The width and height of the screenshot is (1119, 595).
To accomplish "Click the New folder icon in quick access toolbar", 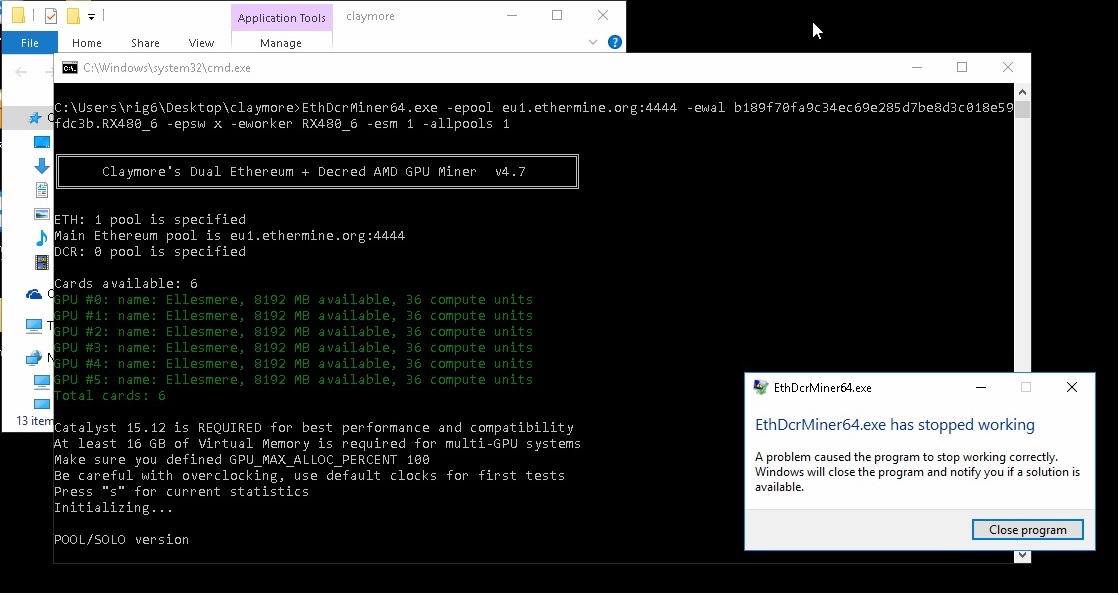I will (x=73, y=16).
